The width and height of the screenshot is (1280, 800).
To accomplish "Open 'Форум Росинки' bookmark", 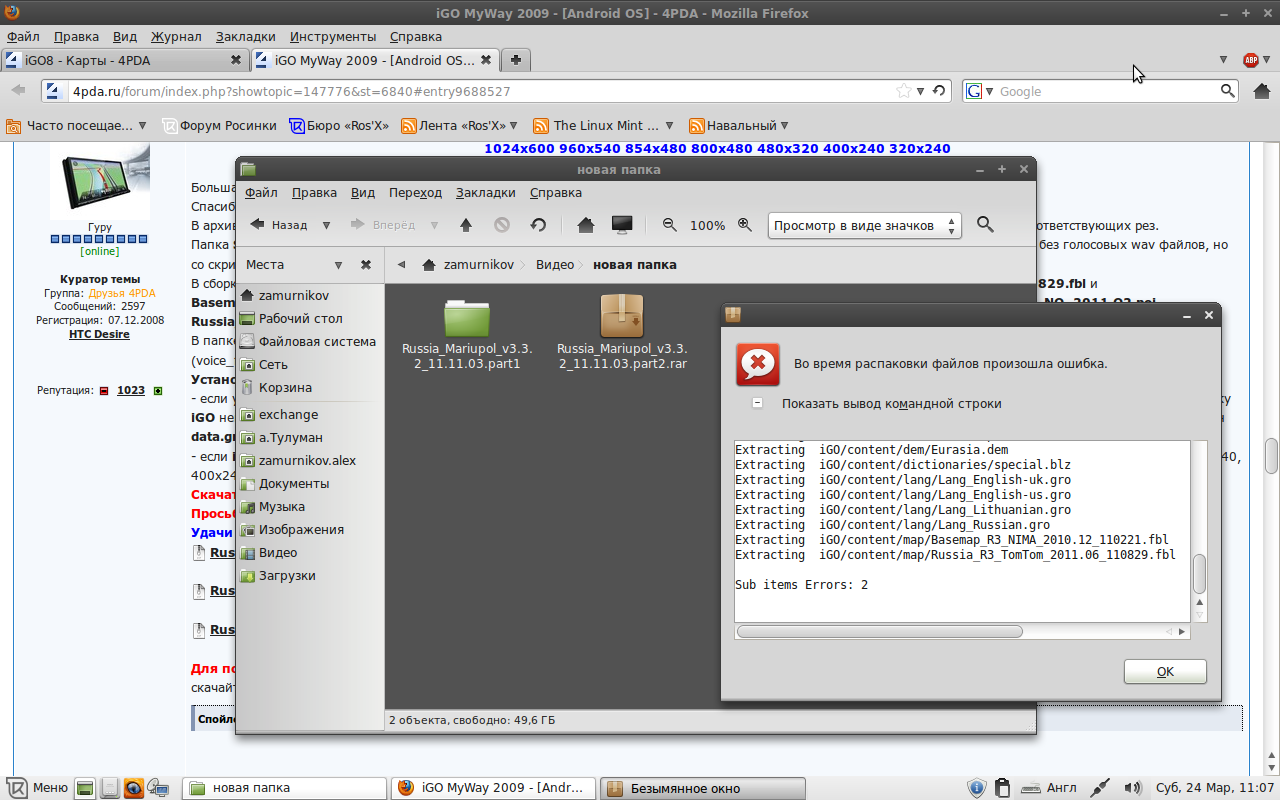I will (220, 126).
